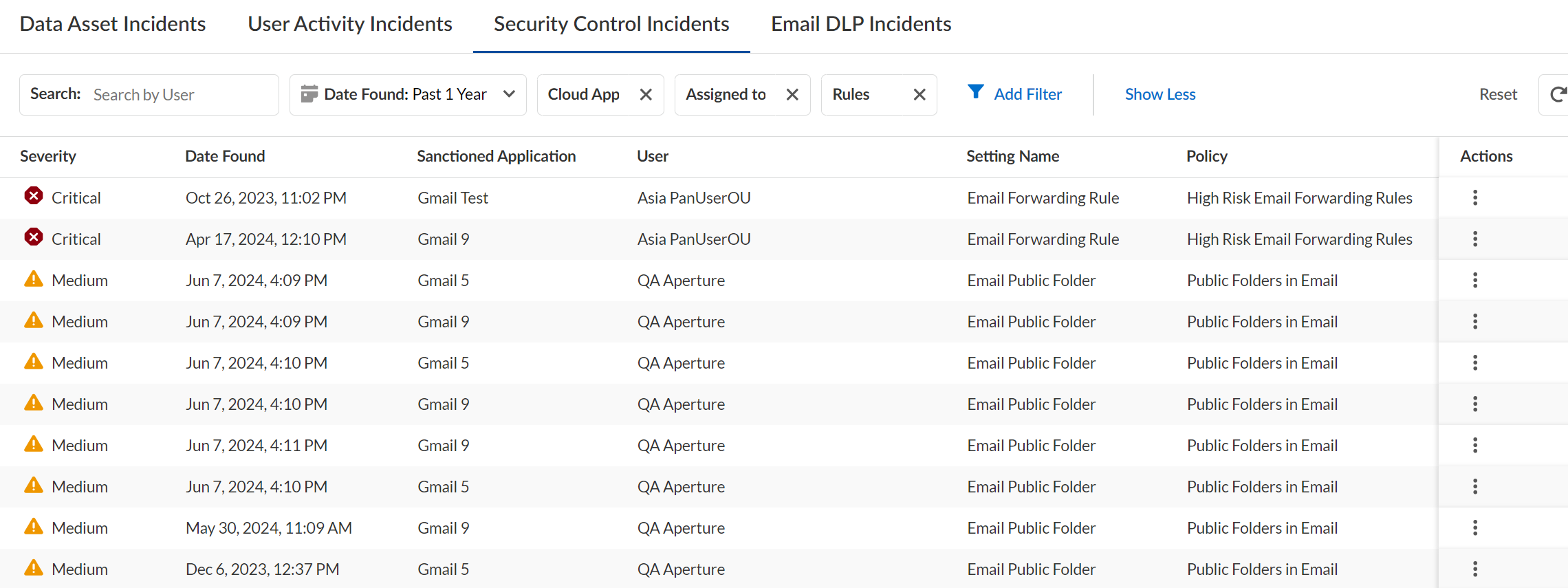Viewport: 1568px width, 588px height.
Task: Expand the Date Found: Past 1 Year dropdown
Action: pyautogui.click(x=408, y=95)
